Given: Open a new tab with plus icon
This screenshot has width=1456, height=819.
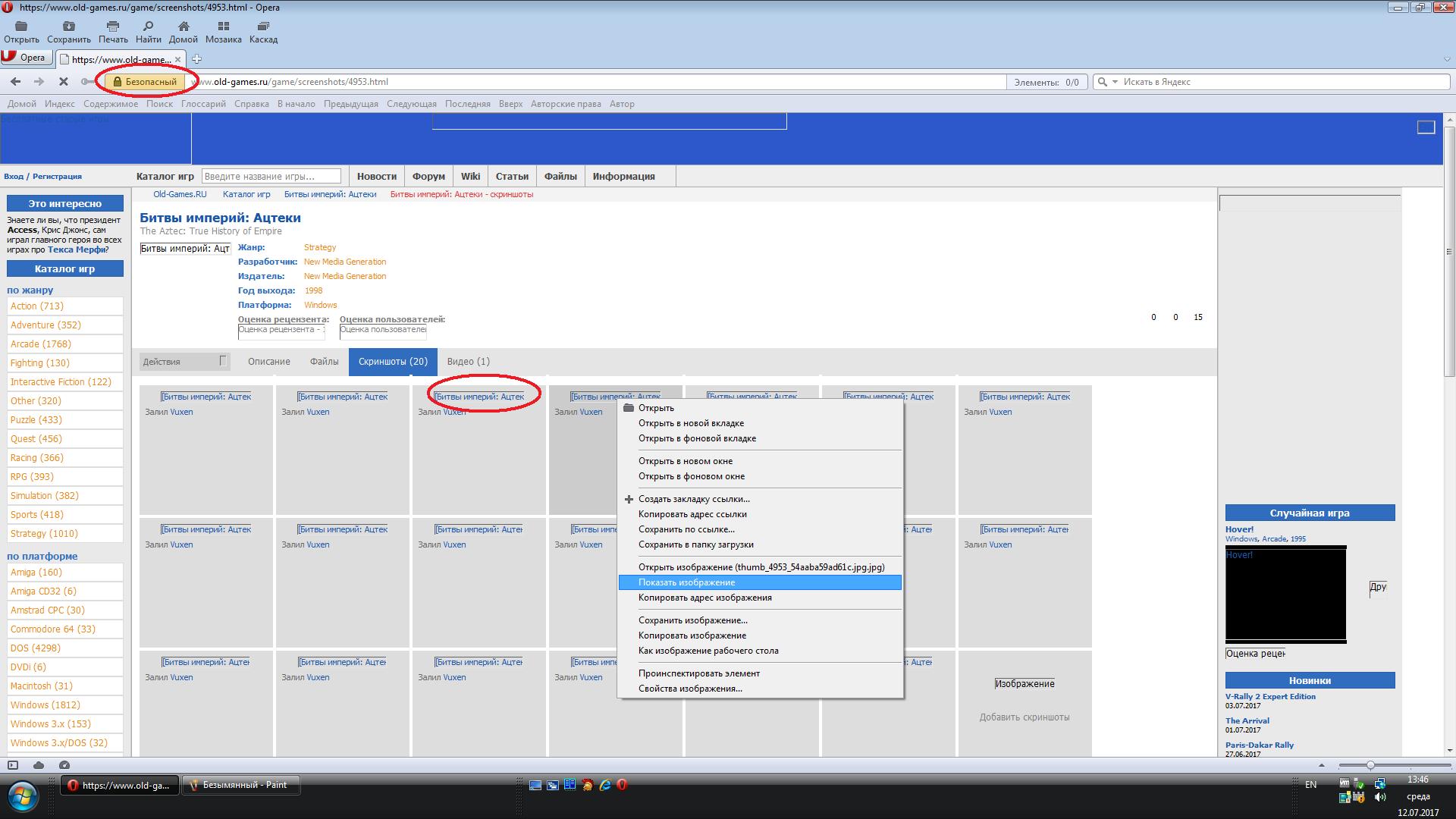Looking at the screenshot, I should pos(196,59).
